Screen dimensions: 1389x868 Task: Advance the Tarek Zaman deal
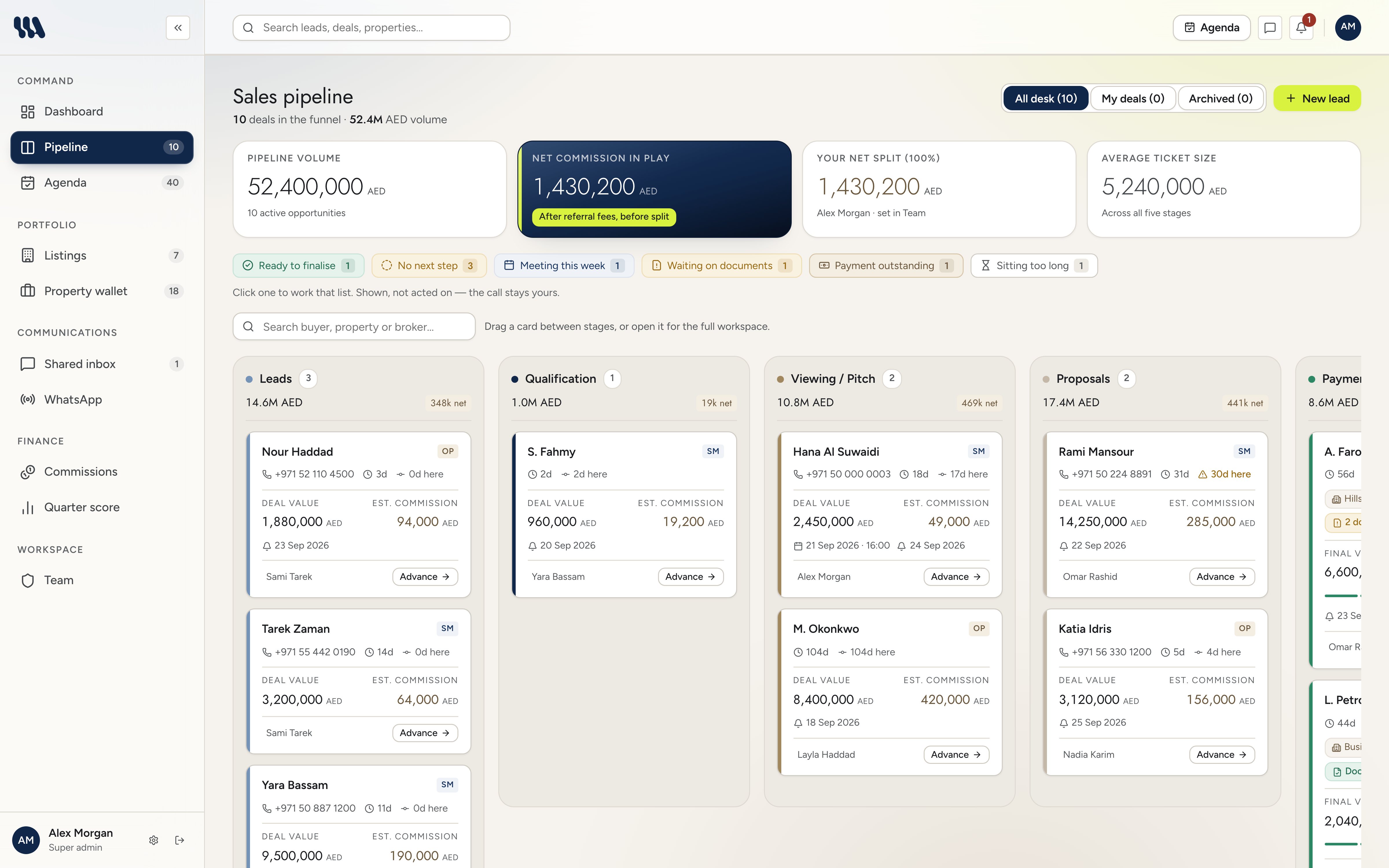pyautogui.click(x=425, y=733)
